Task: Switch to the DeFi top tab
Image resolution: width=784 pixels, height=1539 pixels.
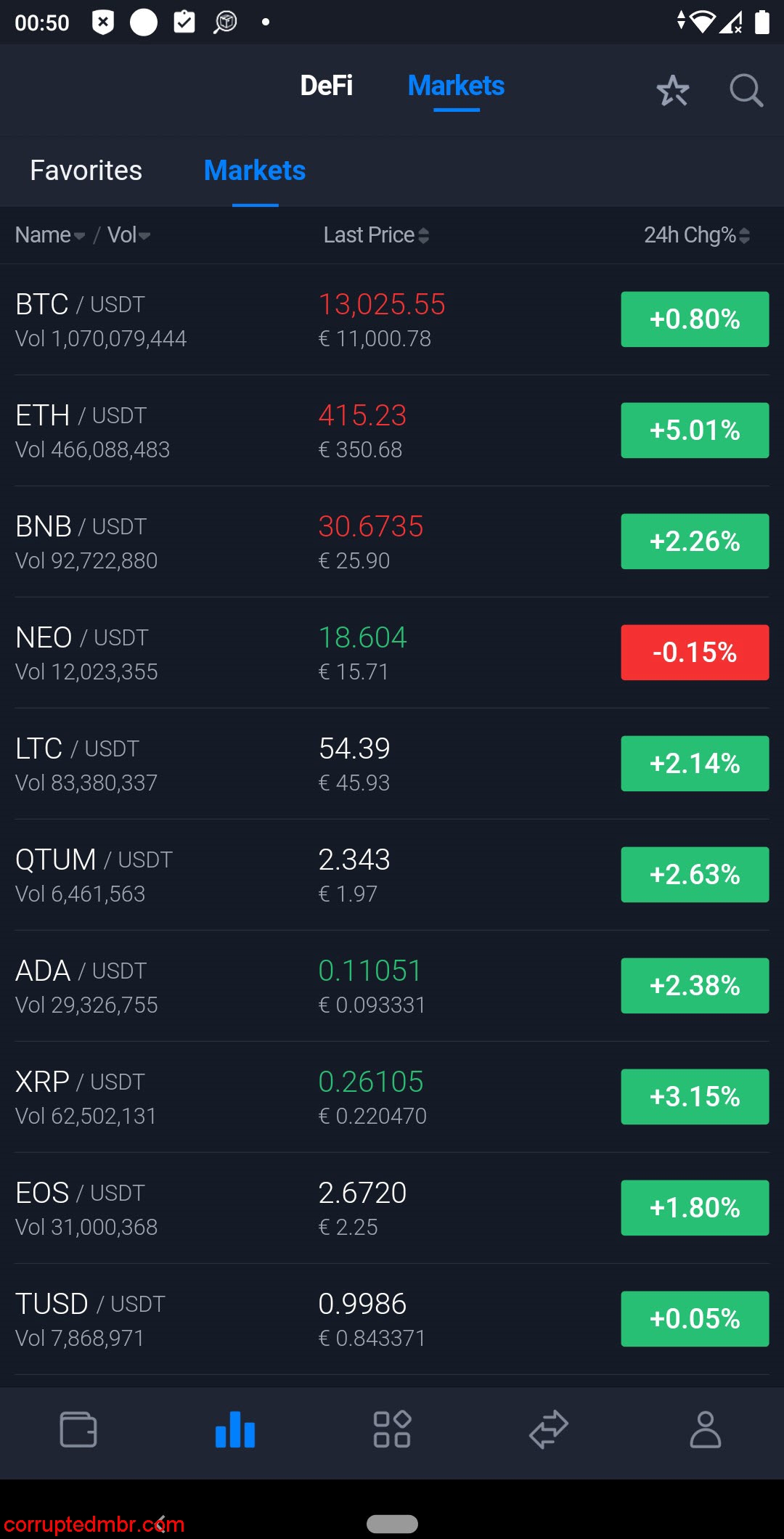Action: click(327, 86)
